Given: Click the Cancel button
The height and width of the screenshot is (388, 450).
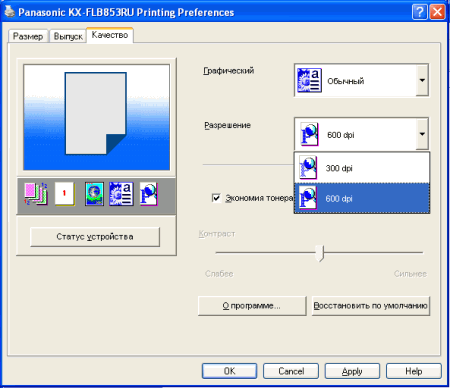Looking at the screenshot, I should (291, 371).
